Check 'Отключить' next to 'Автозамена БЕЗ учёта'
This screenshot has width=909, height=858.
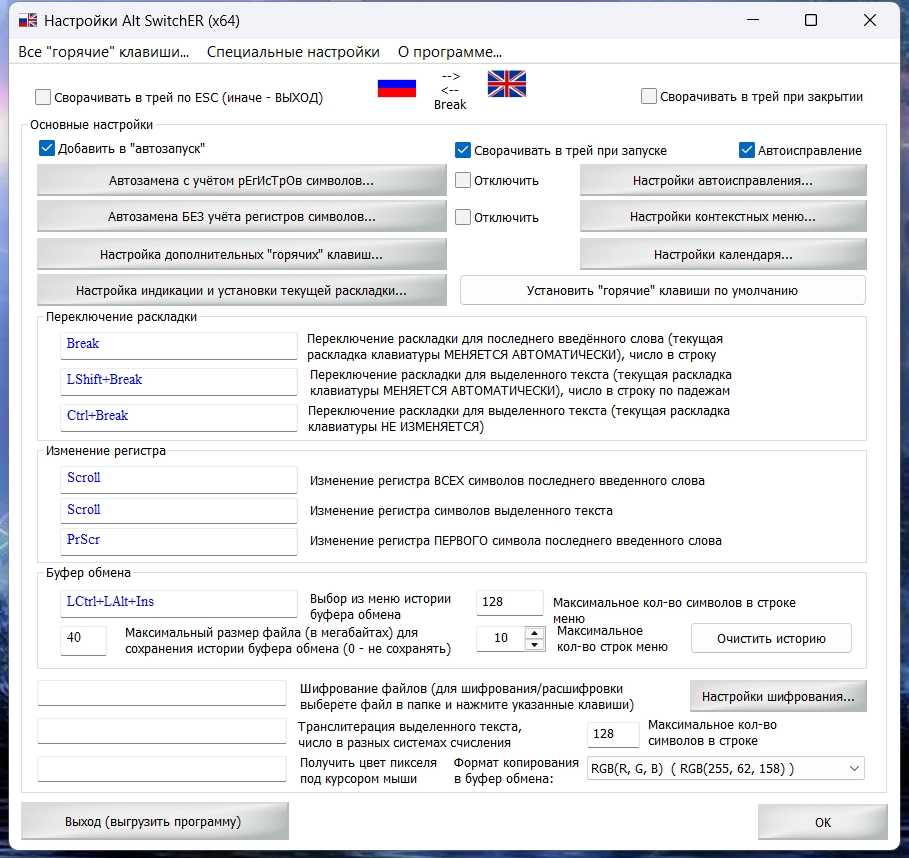[463, 217]
